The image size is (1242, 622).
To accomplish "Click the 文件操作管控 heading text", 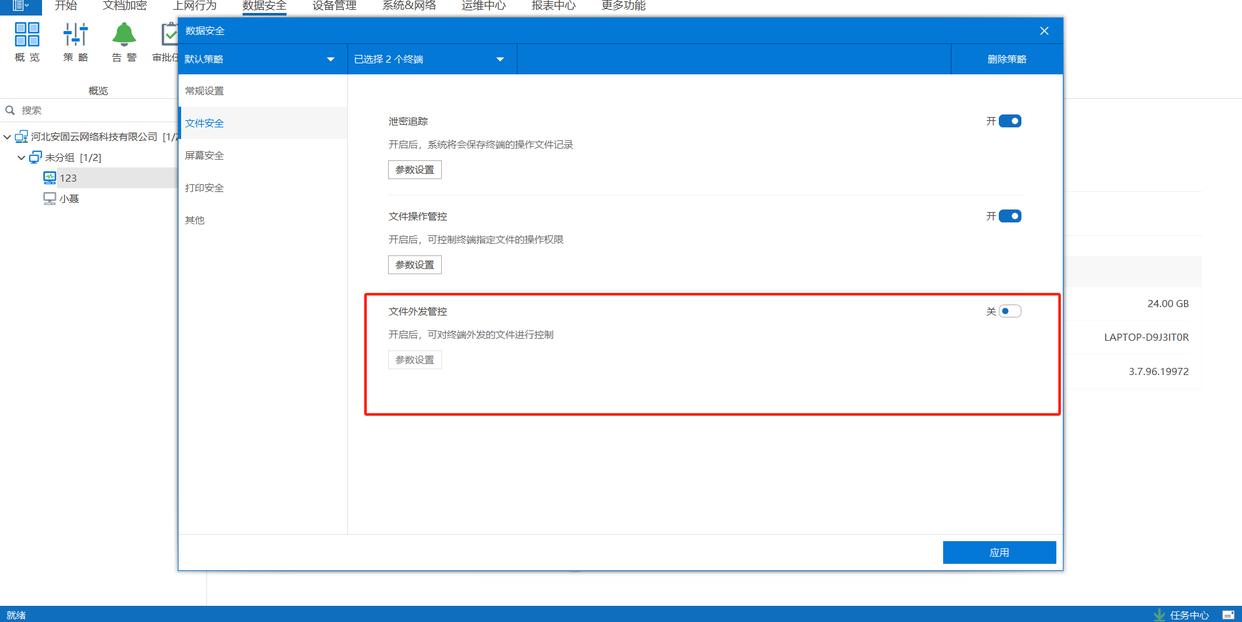I will click(x=418, y=216).
